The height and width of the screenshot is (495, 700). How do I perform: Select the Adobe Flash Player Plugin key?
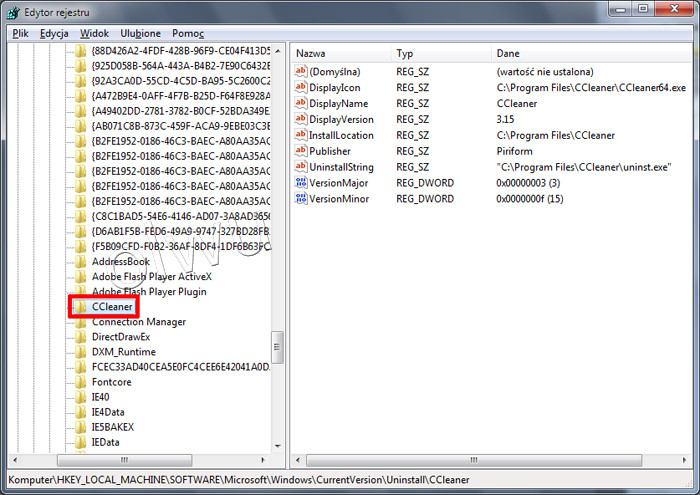(x=149, y=291)
